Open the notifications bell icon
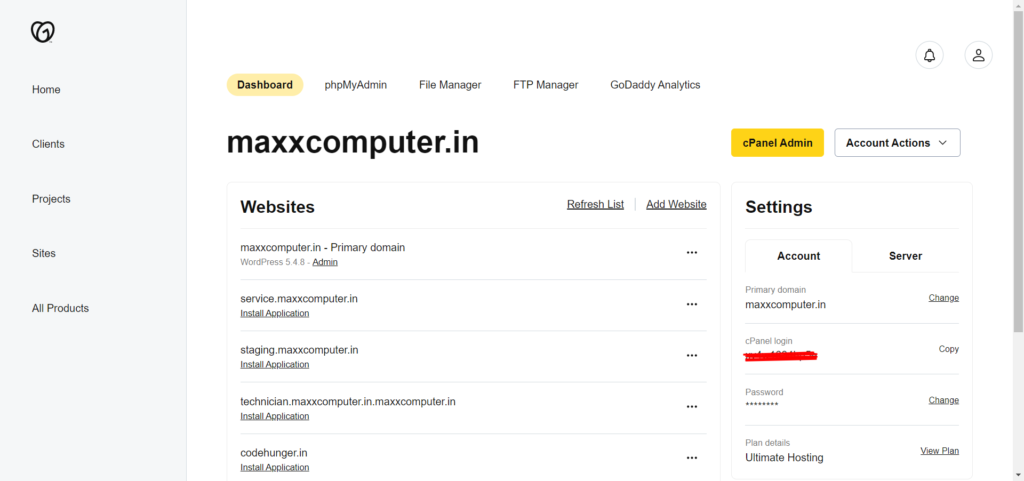This screenshot has height=481, width=1024. (929, 55)
